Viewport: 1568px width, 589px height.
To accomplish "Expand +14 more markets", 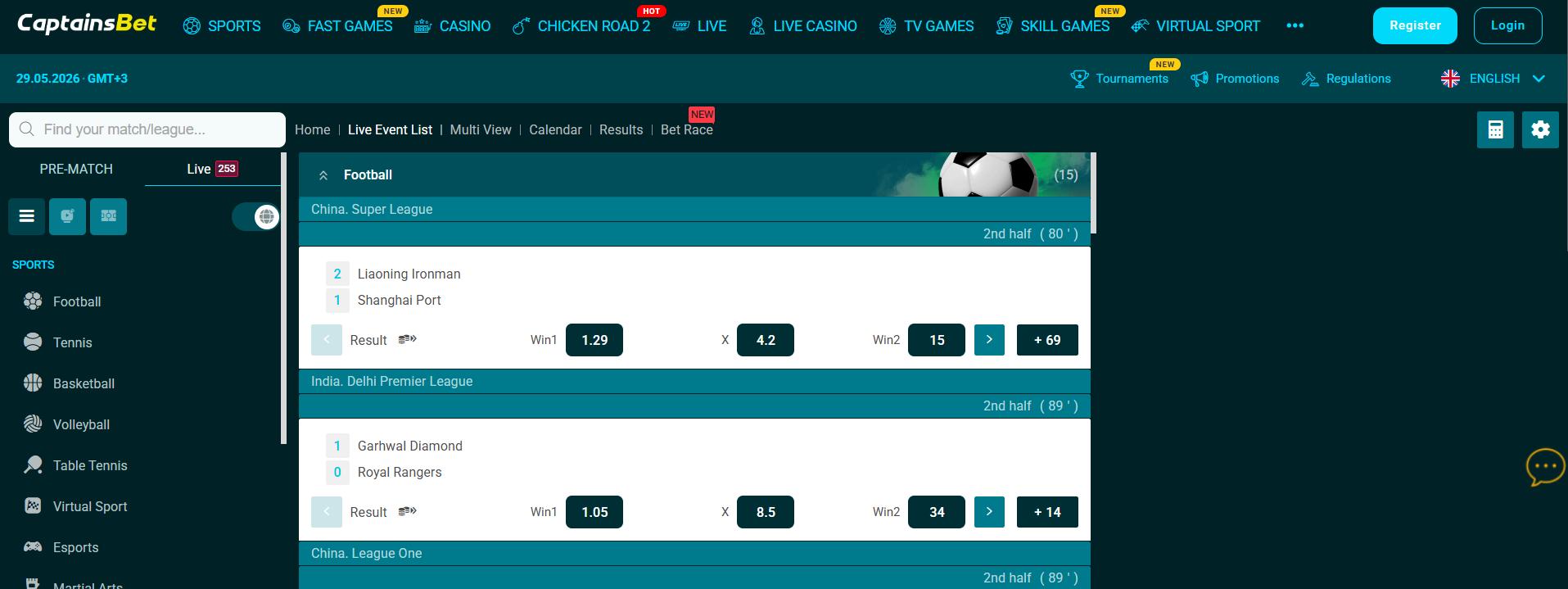I will click(x=1047, y=512).
